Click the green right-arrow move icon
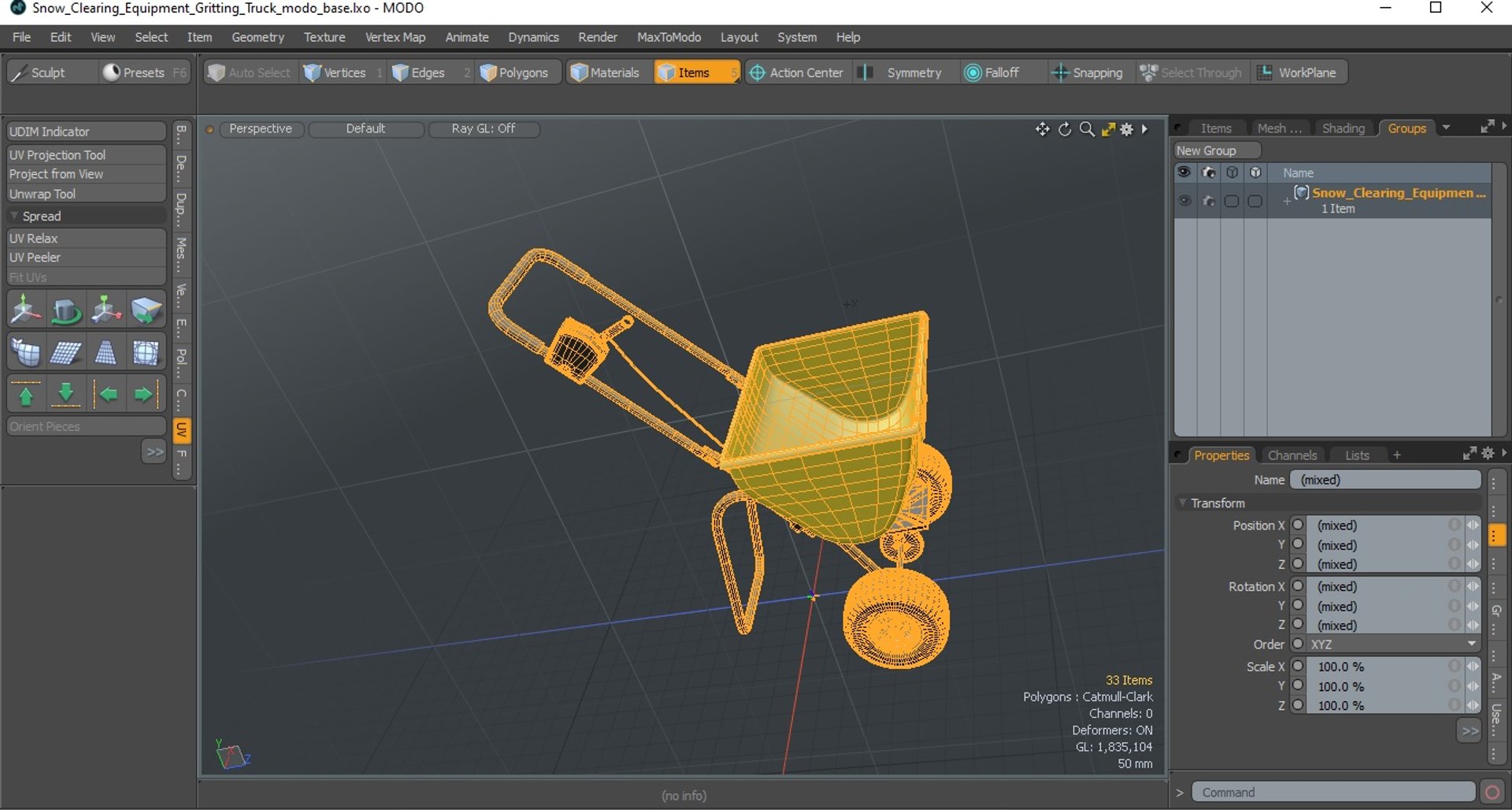The image size is (1512, 810). pos(144,394)
